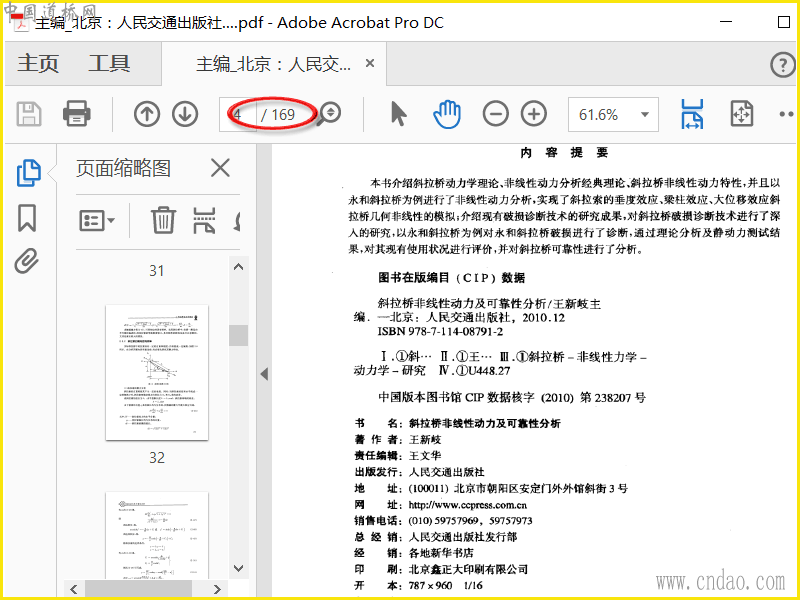The width and height of the screenshot is (800, 600).
Task: Zoom in with the plus button
Action: 534,114
